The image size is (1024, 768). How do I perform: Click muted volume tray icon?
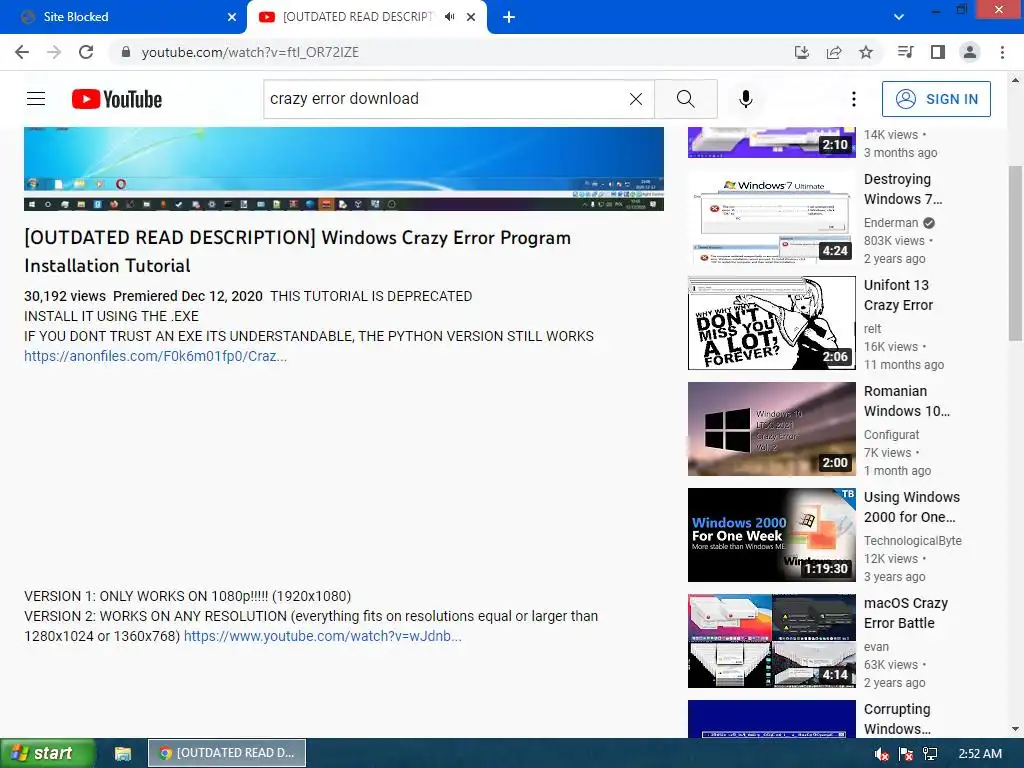[x=882, y=754]
